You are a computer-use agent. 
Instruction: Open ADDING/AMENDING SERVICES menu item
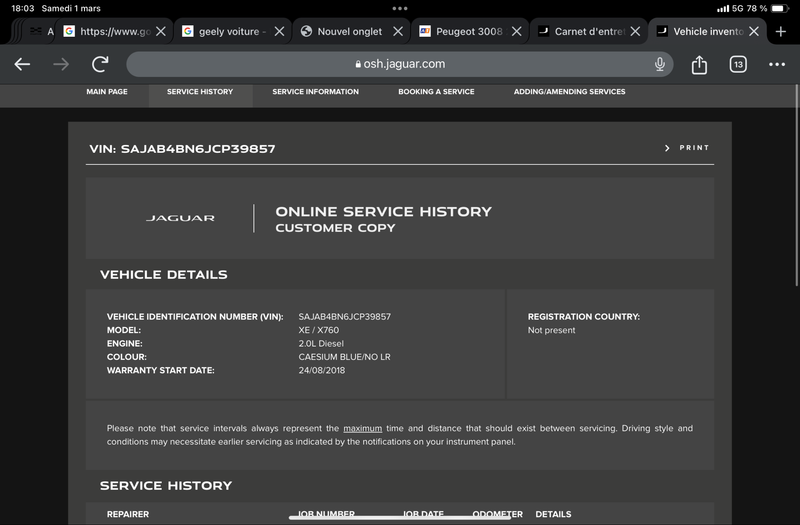(x=569, y=92)
